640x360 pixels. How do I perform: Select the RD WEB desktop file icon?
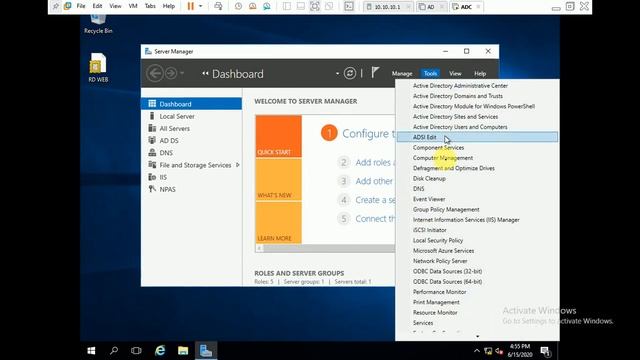(98, 68)
